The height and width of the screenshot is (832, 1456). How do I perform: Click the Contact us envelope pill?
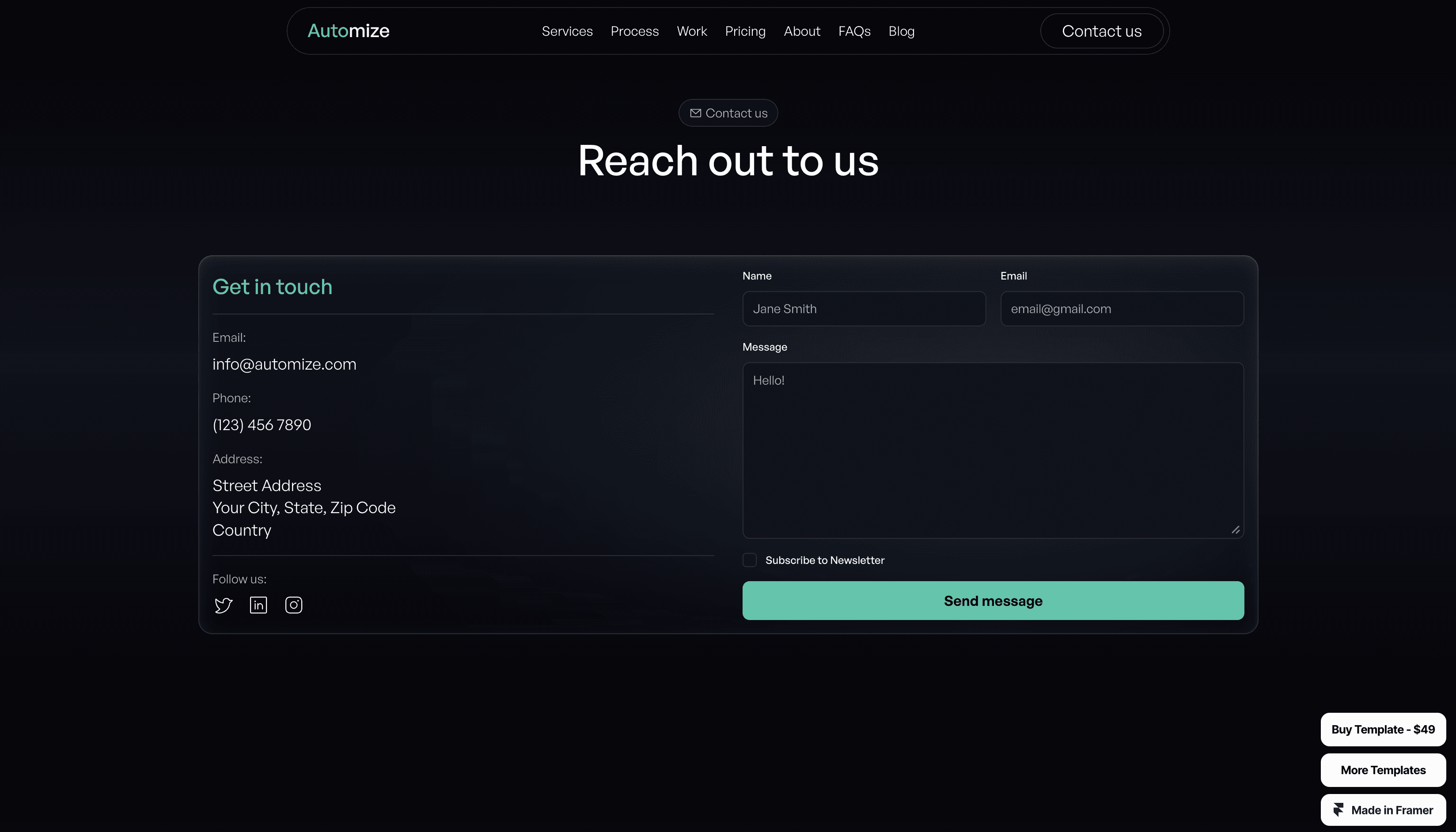(x=728, y=113)
